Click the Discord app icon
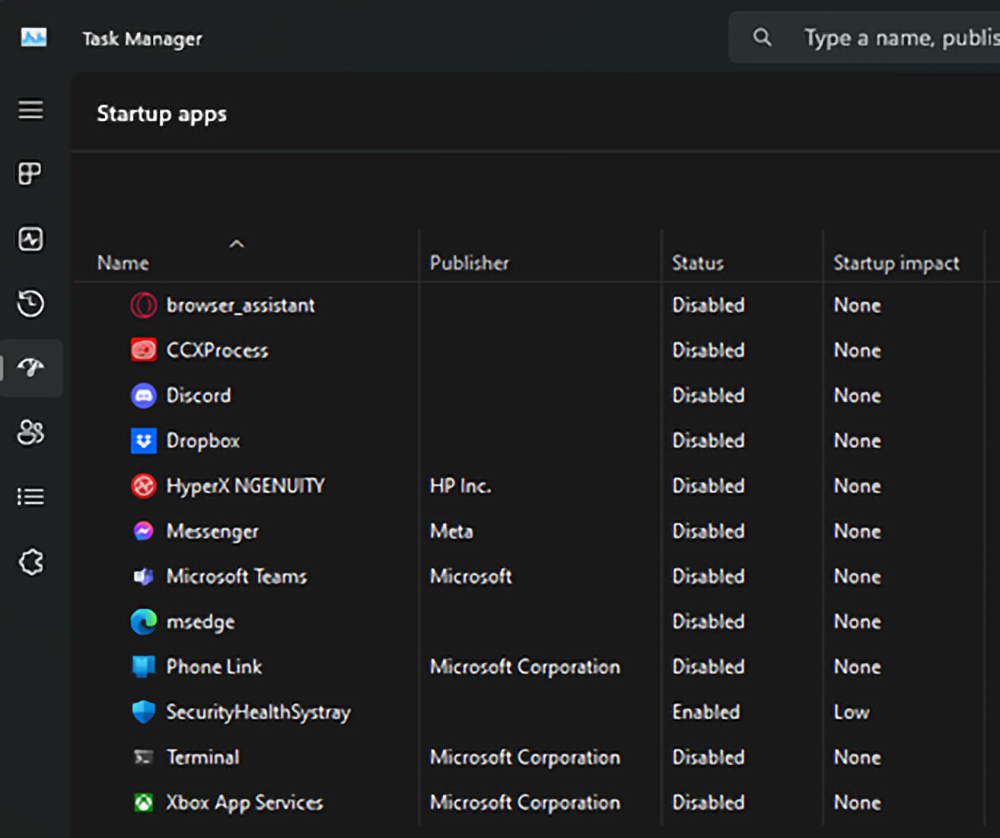The width and height of the screenshot is (1000, 838). coord(143,395)
